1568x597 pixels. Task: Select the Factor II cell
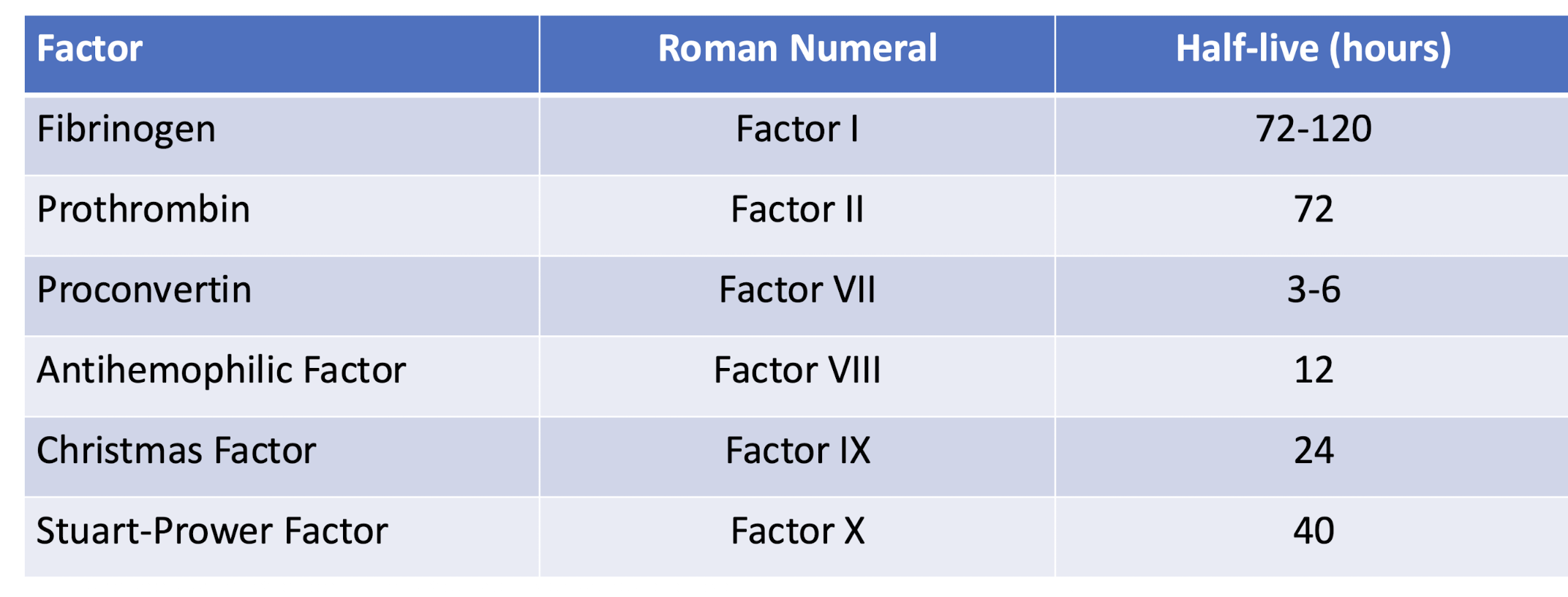(x=796, y=210)
